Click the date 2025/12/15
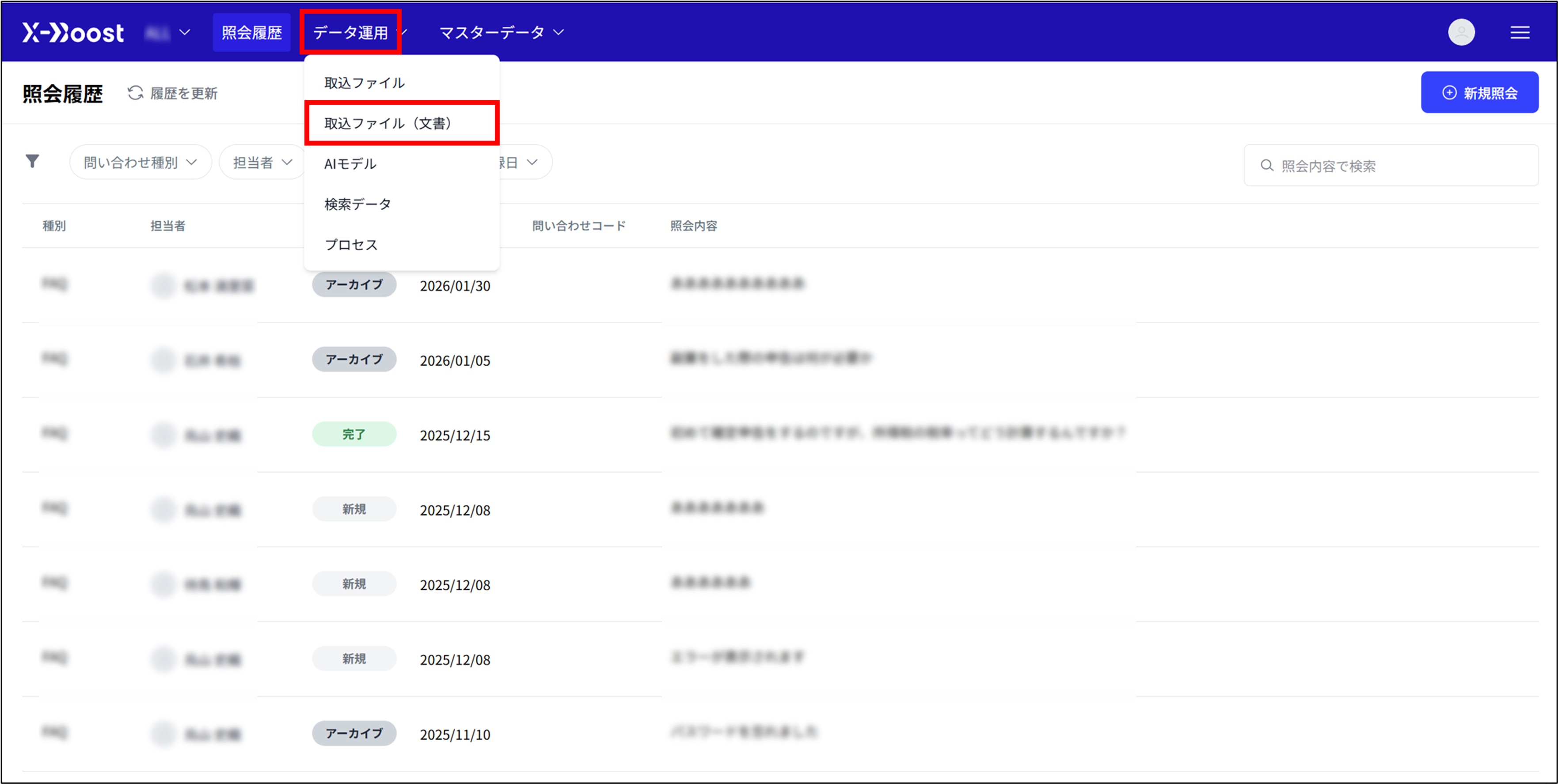Screen dimensions: 1558x784 (x=455, y=436)
